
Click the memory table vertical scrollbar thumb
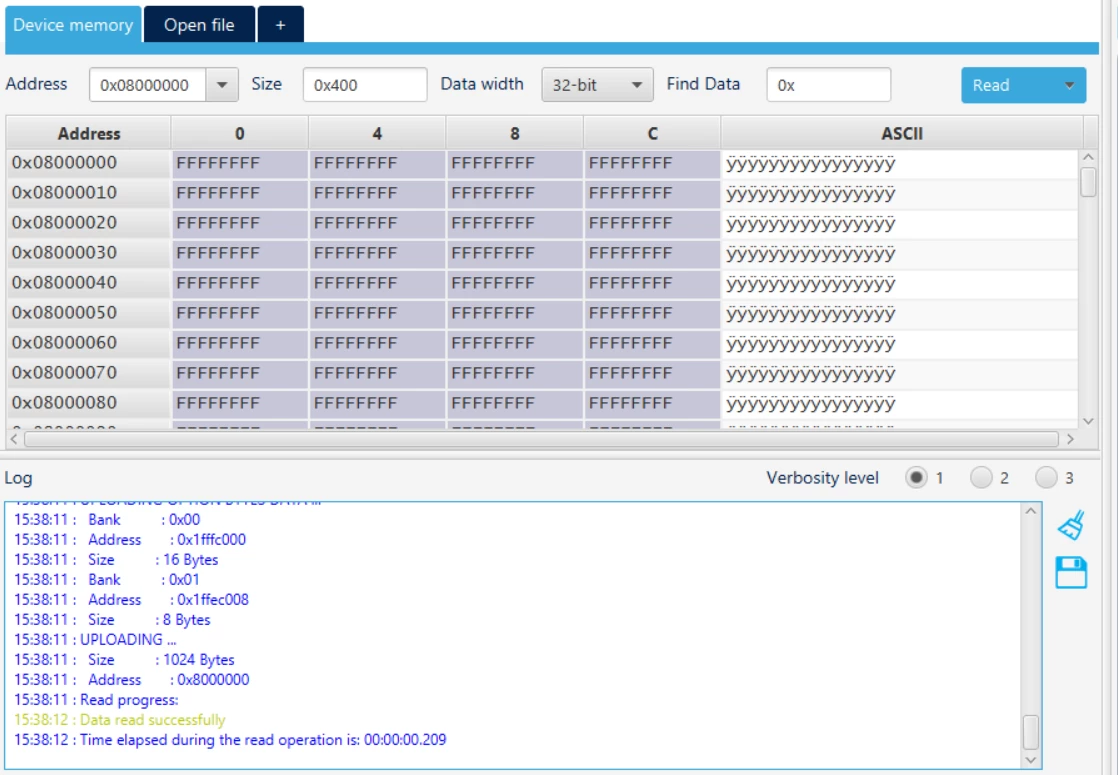[x=1088, y=181]
